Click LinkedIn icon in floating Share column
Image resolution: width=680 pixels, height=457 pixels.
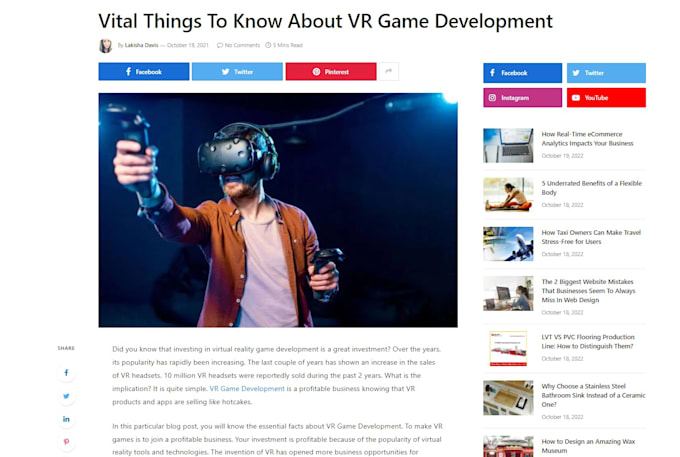coord(66,419)
